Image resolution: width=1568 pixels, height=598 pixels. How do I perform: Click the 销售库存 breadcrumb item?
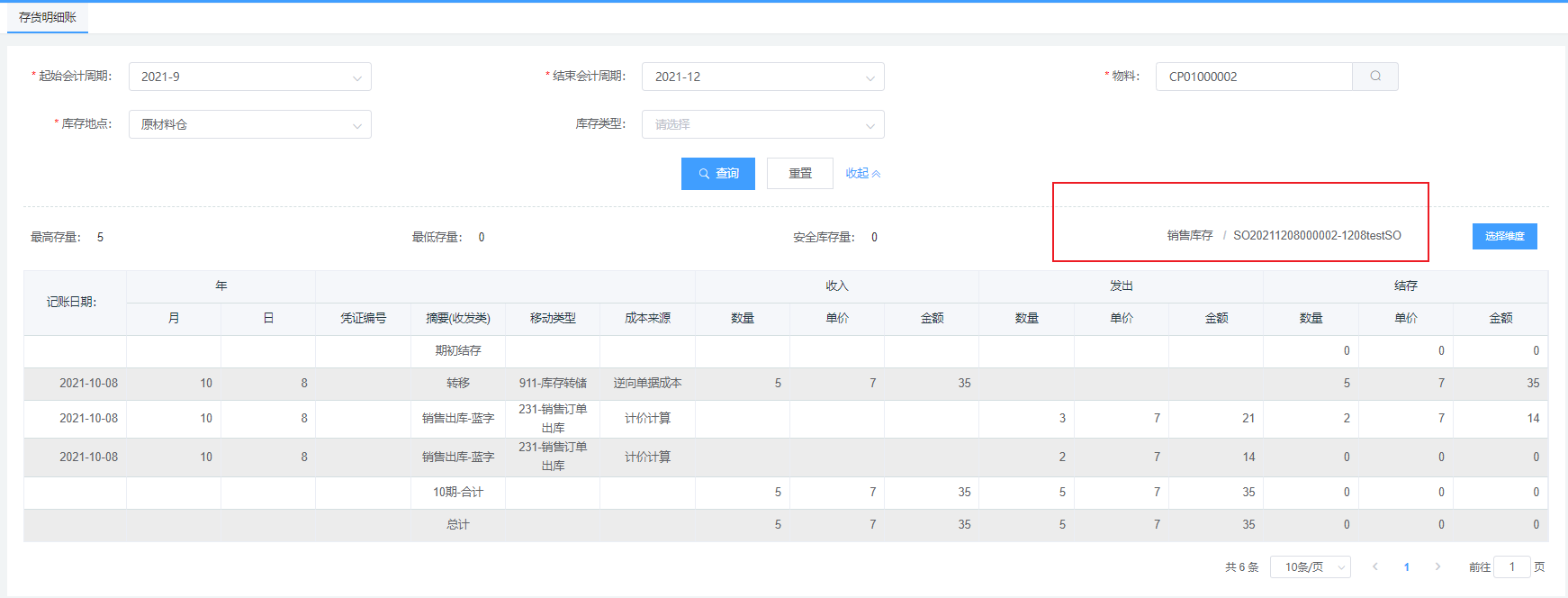coord(1189,235)
